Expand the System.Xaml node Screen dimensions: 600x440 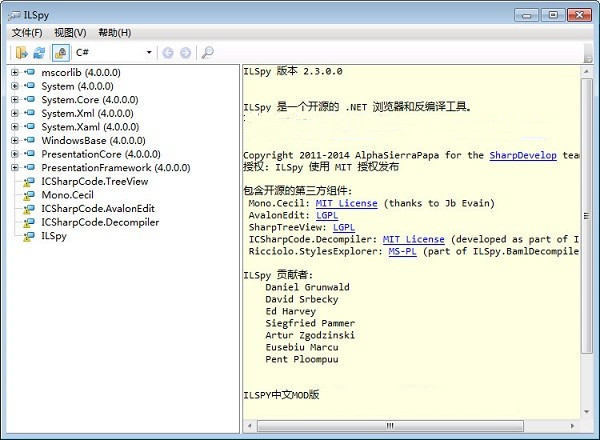tap(15, 127)
